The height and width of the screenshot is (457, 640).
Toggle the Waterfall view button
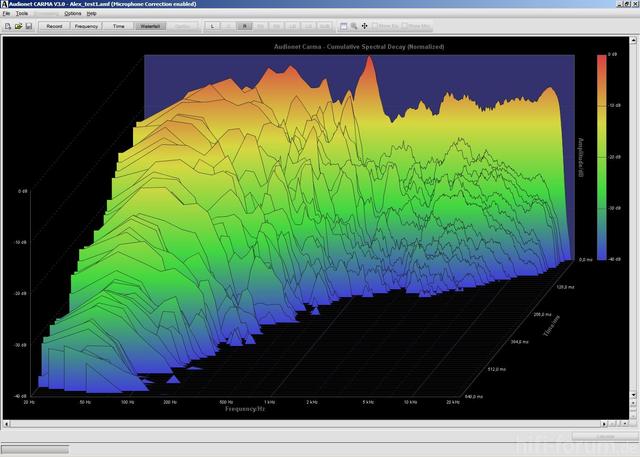(150, 25)
